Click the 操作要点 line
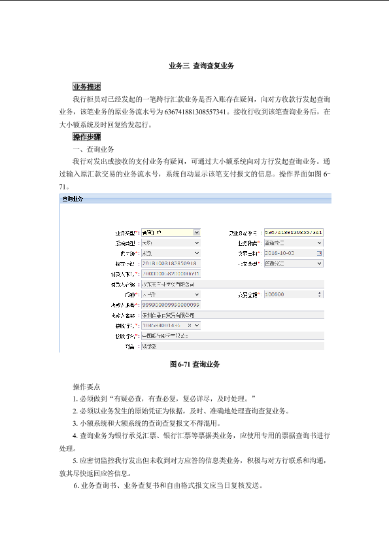This screenshot has height=550, width=389. 86,387
